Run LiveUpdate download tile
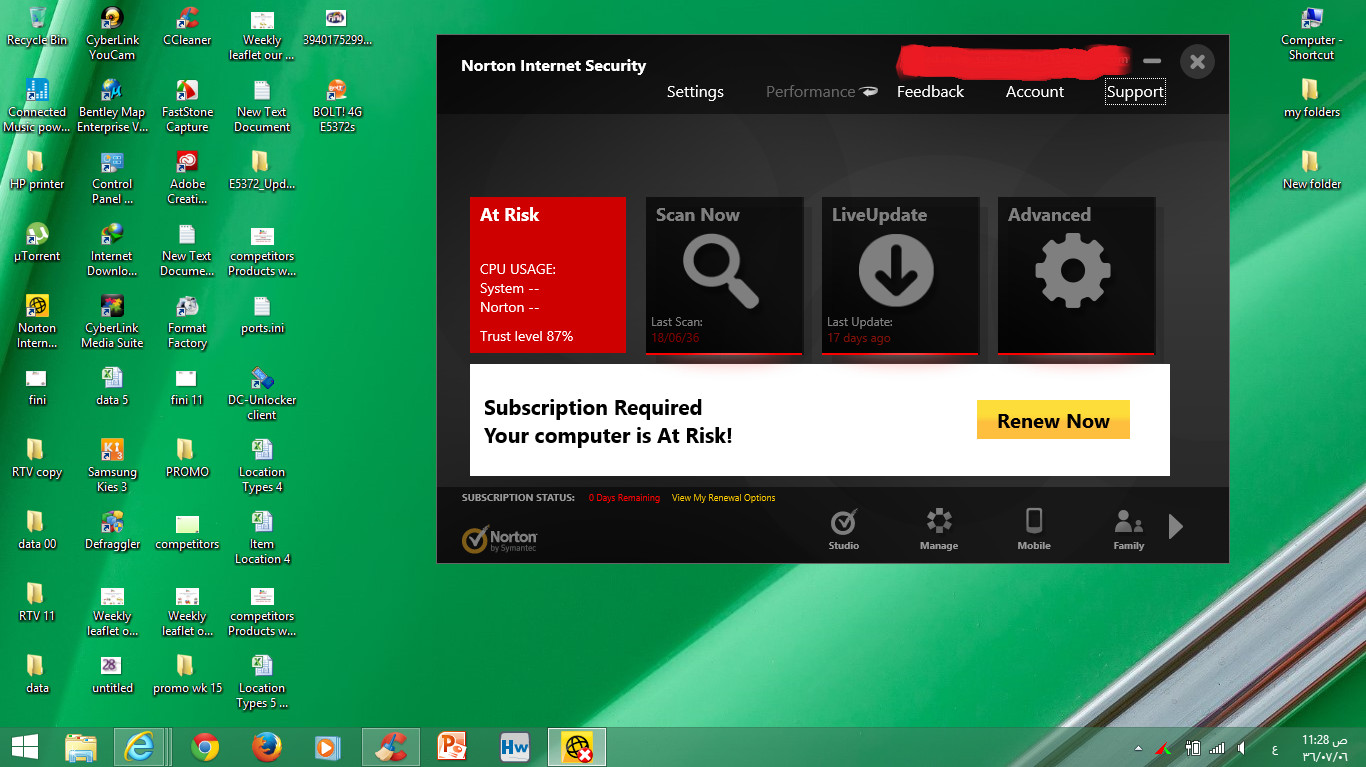Viewport: 1366px width, 767px height. click(x=900, y=275)
